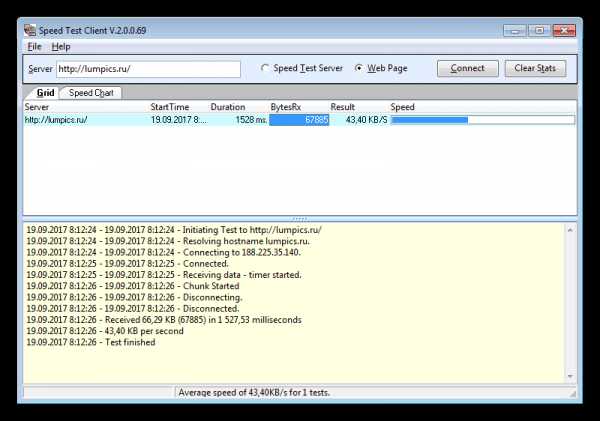Switch to the Speed Chart tab

91,93
